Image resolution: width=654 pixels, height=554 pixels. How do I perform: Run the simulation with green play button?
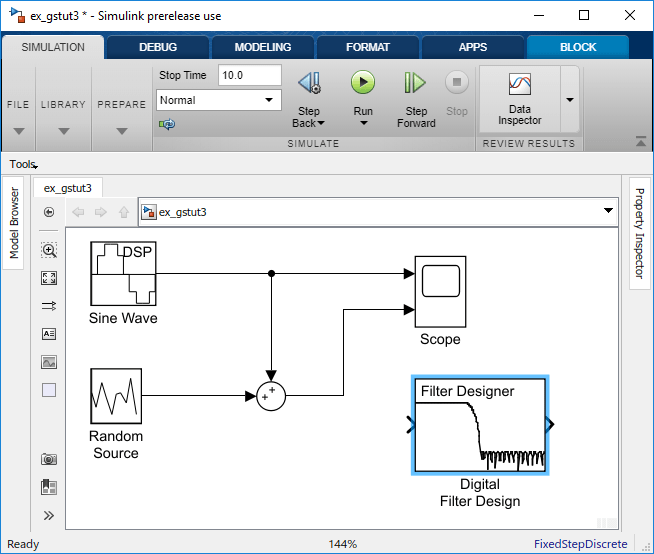[x=363, y=82]
